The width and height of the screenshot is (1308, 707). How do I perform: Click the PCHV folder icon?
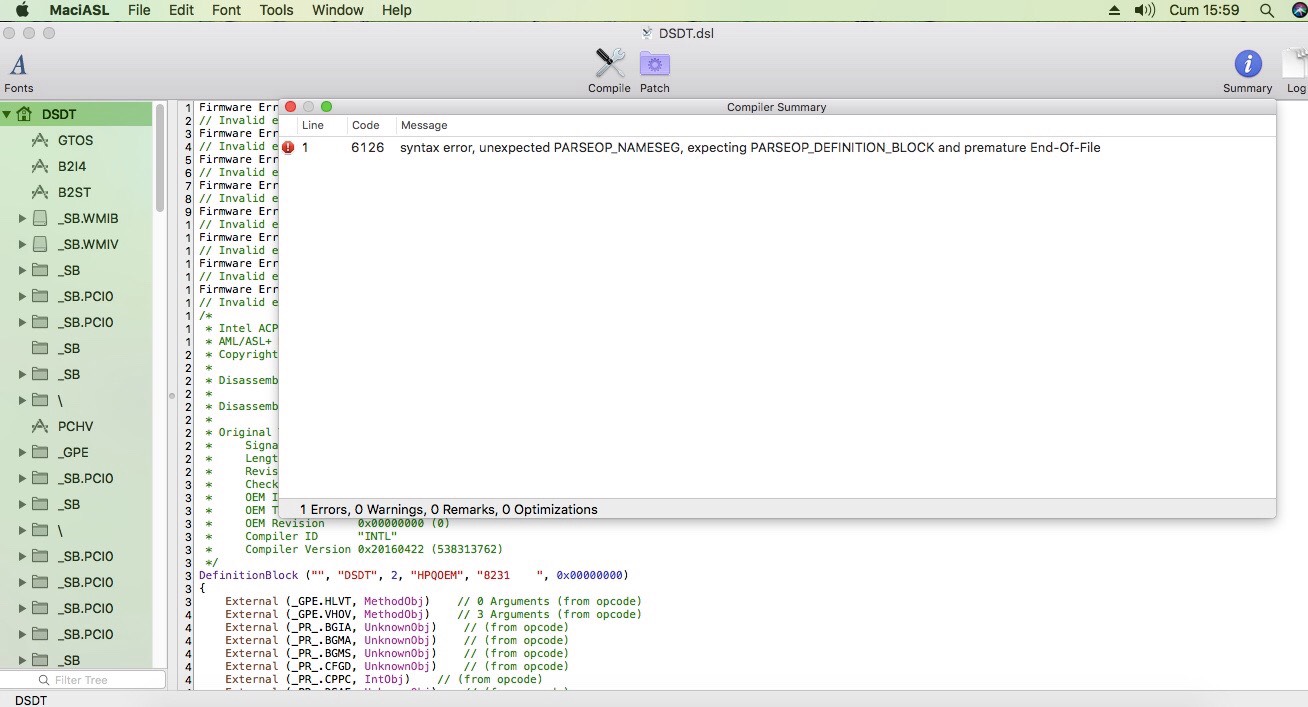40,426
